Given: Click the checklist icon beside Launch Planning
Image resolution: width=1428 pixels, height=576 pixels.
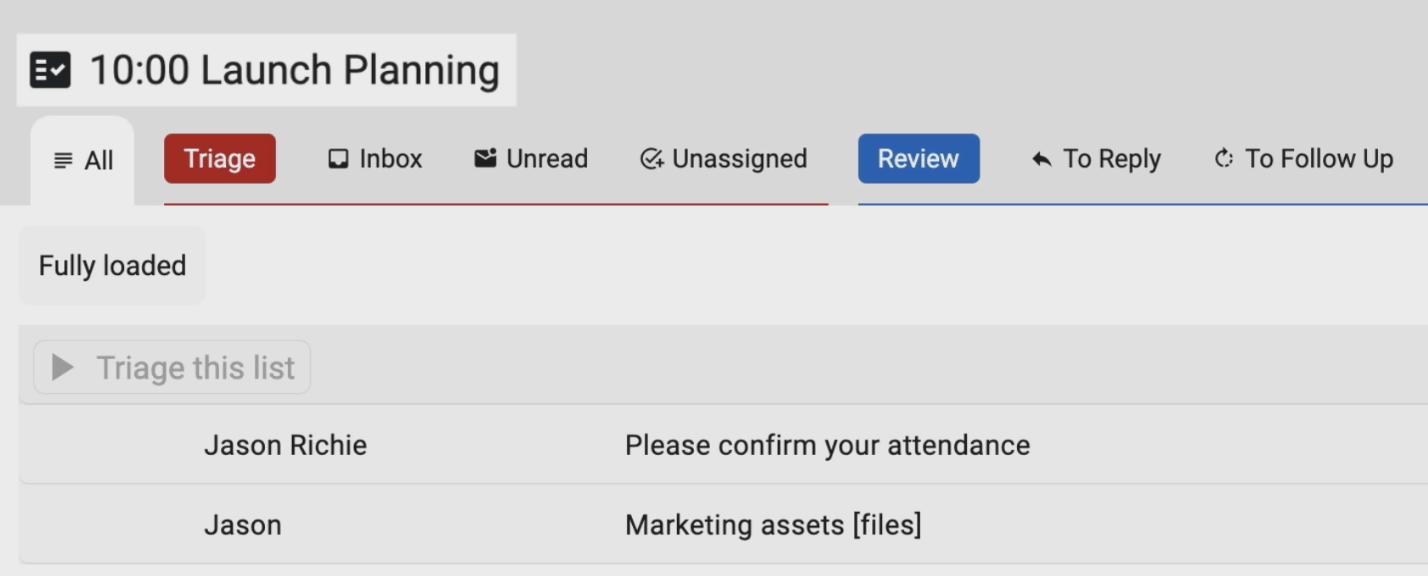Looking at the screenshot, I should pyautogui.click(x=50, y=71).
